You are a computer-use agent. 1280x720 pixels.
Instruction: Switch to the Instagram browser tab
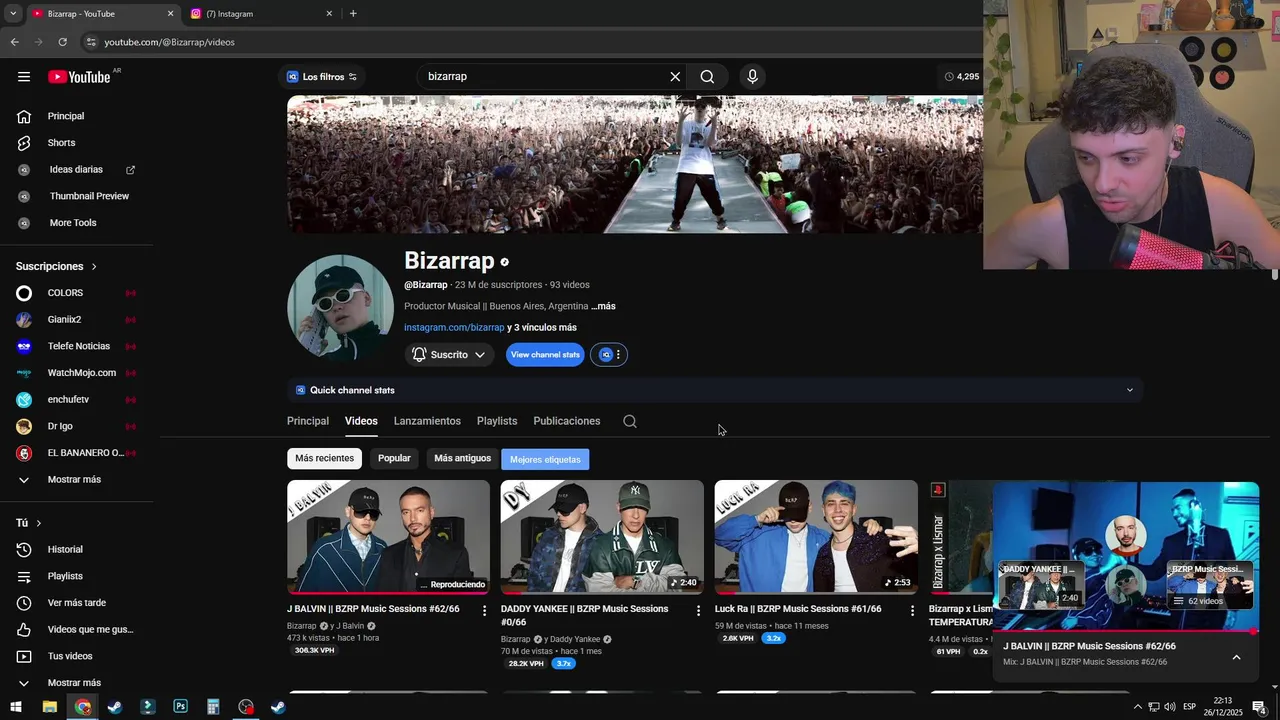(x=260, y=14)
